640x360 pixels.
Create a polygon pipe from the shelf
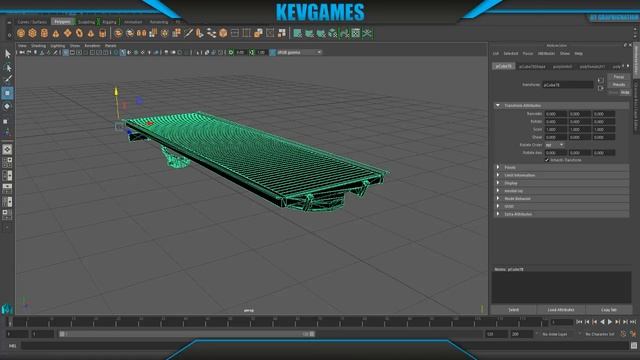coord(102,33)
